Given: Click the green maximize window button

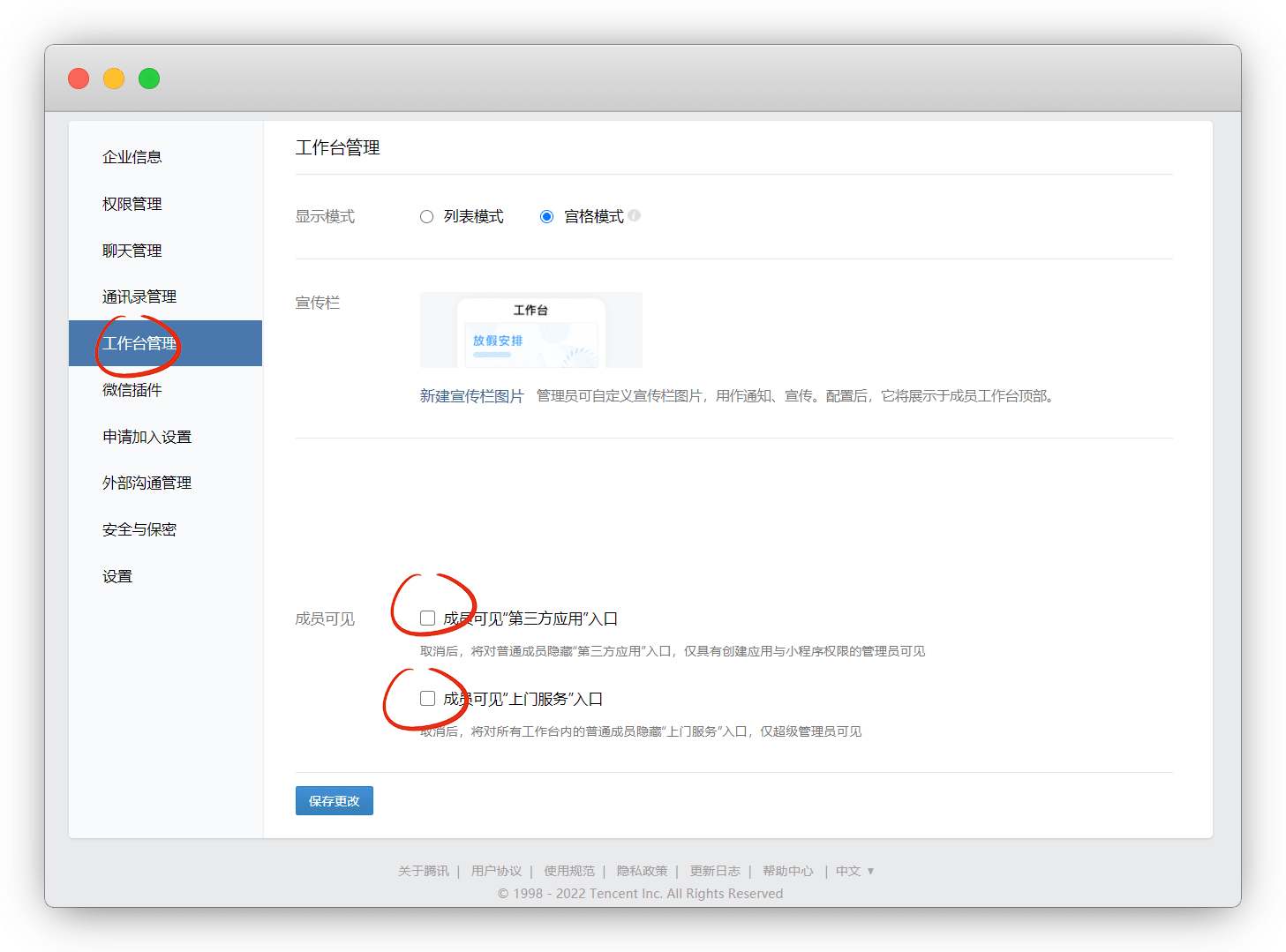Looking at the screenshot, I should tap(149, 79).
